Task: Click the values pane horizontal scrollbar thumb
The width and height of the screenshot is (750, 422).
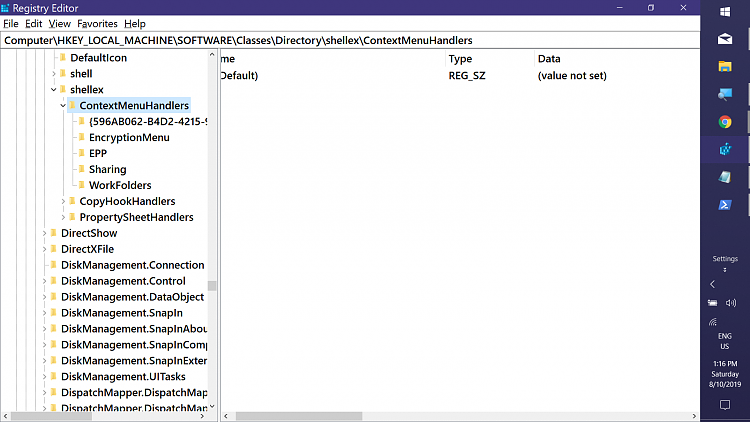Action: (299, 416)
